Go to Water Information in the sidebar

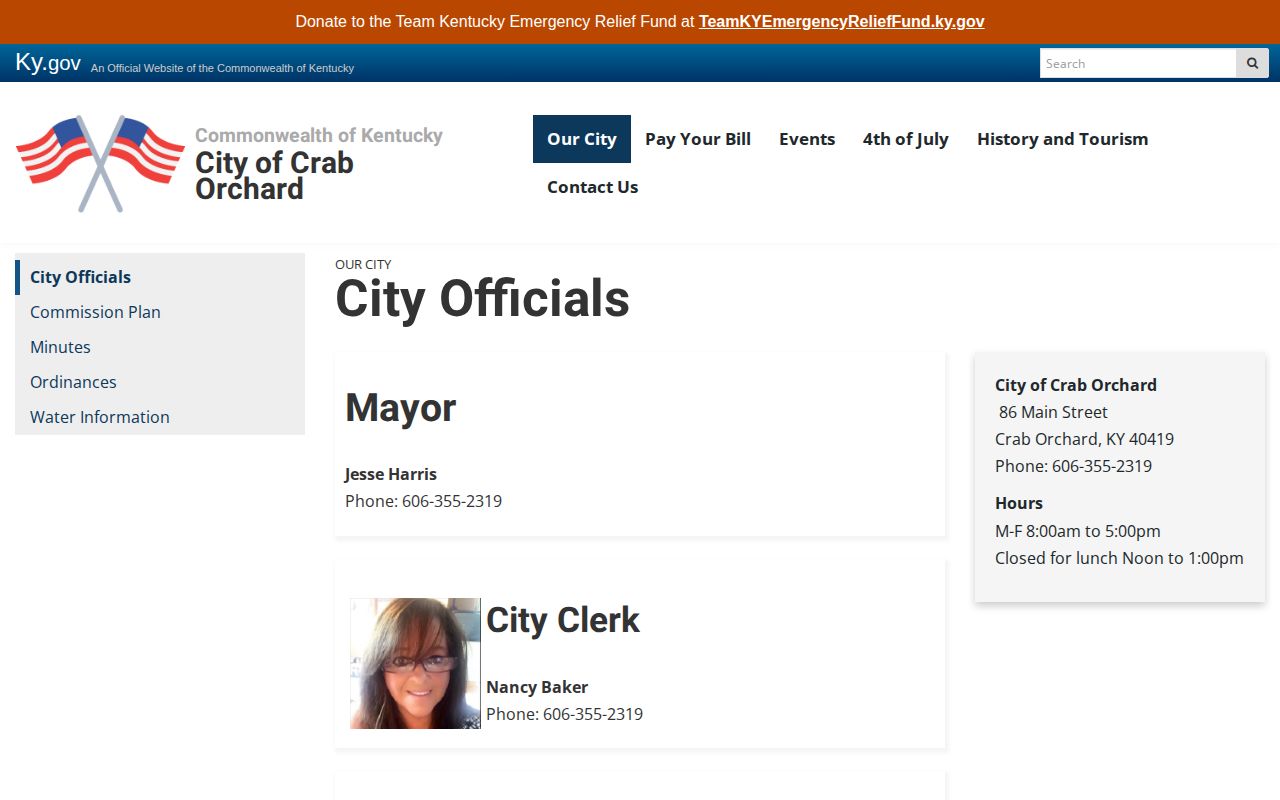(x=160, y=417)
